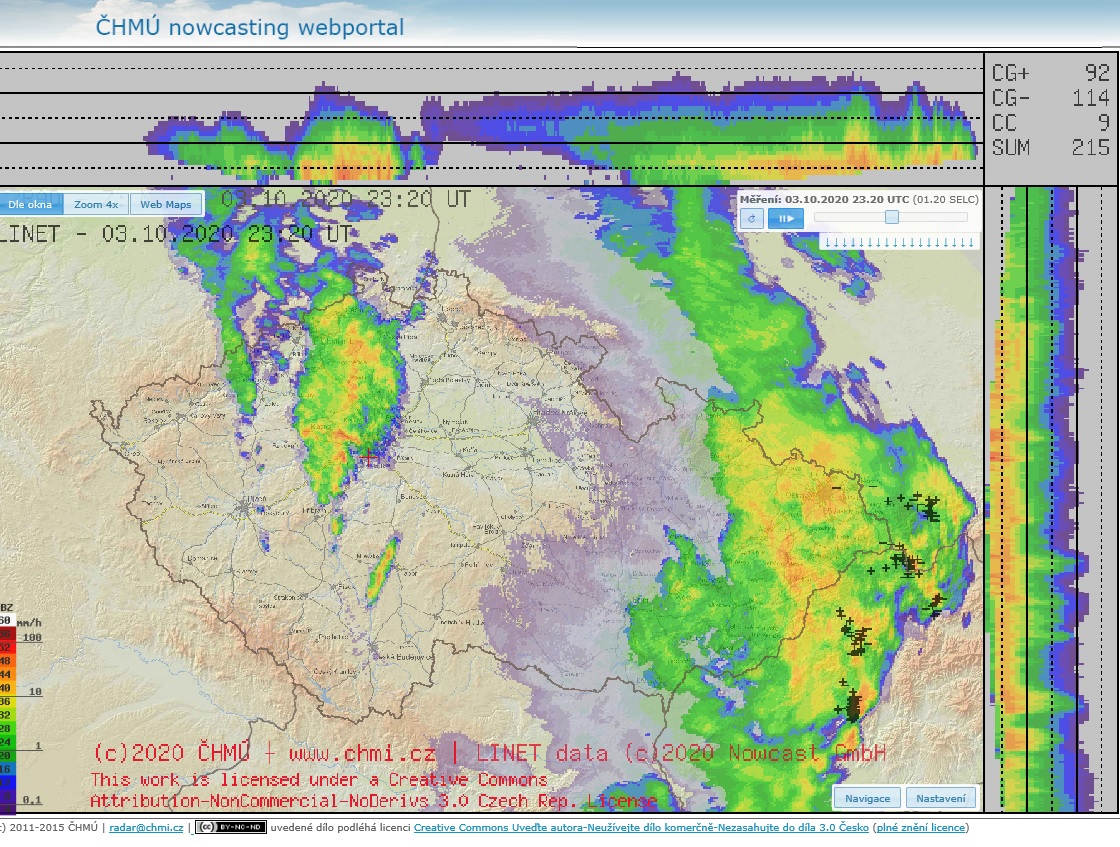Switch to Zoom 4x mode
This screenshot has height=847, width=1120.
(x=96, y=205)
